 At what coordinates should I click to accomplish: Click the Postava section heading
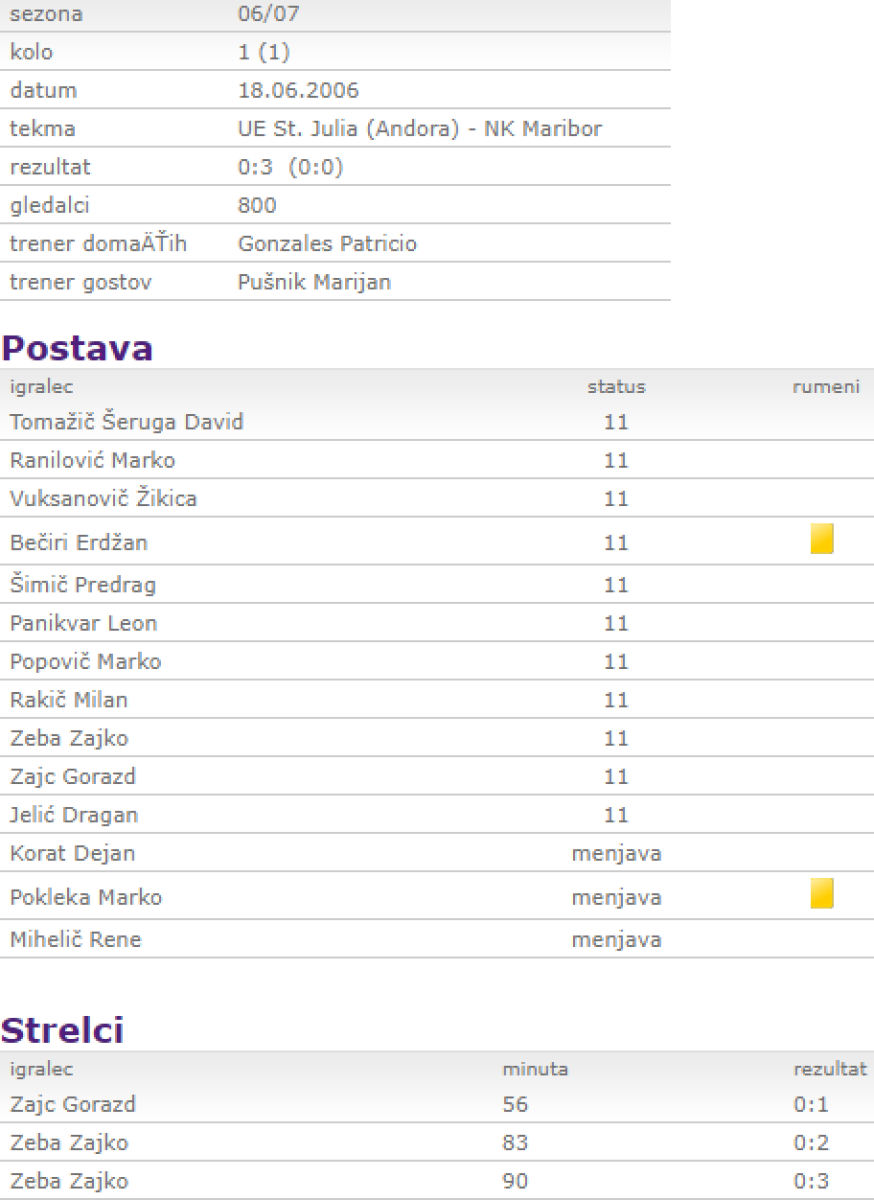point(77,348)
